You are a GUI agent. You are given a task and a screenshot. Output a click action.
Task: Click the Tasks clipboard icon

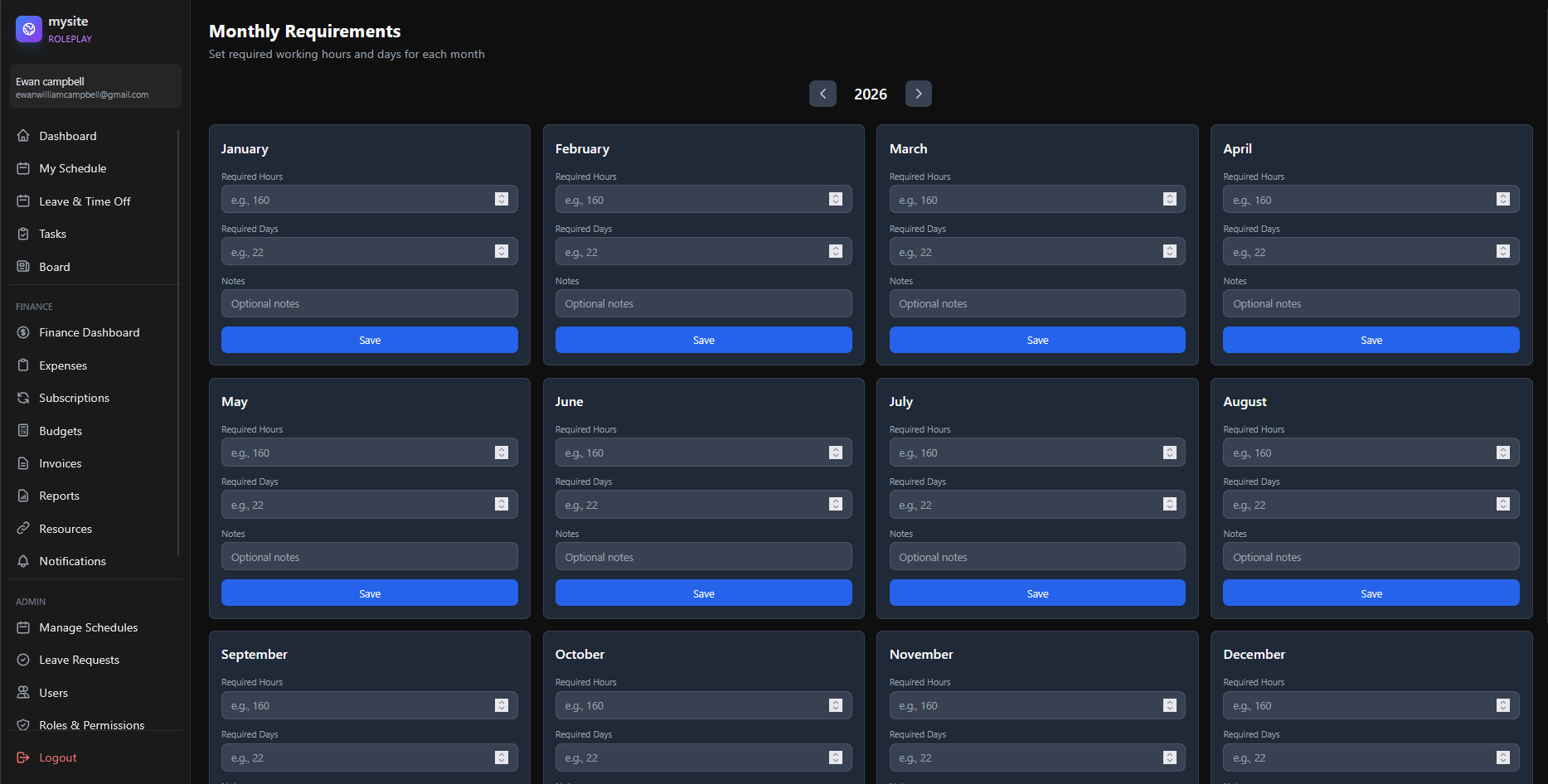coord(23,234)
